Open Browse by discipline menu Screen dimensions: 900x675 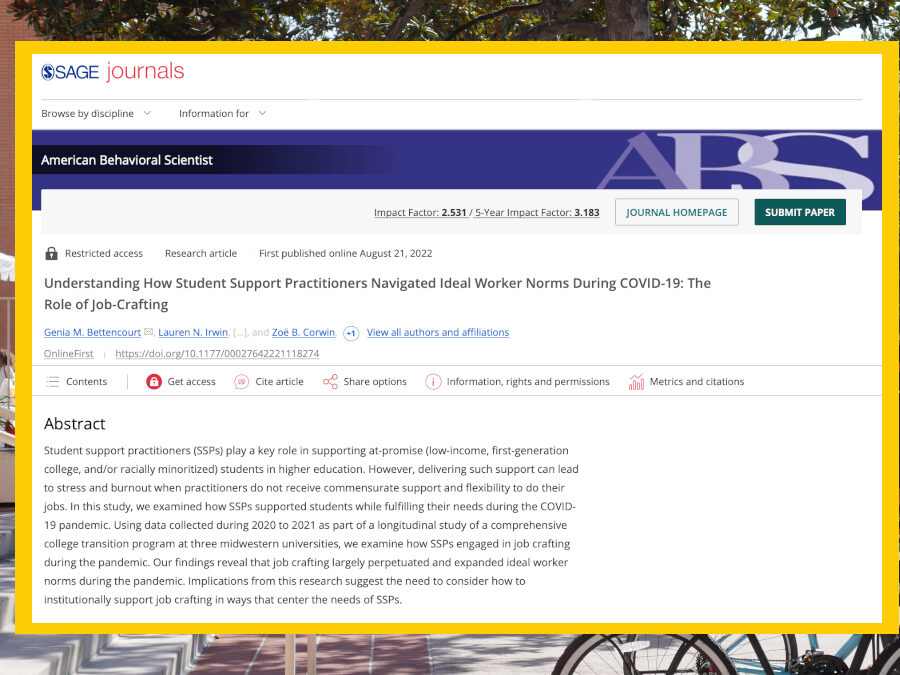click(x=87, y=114)
